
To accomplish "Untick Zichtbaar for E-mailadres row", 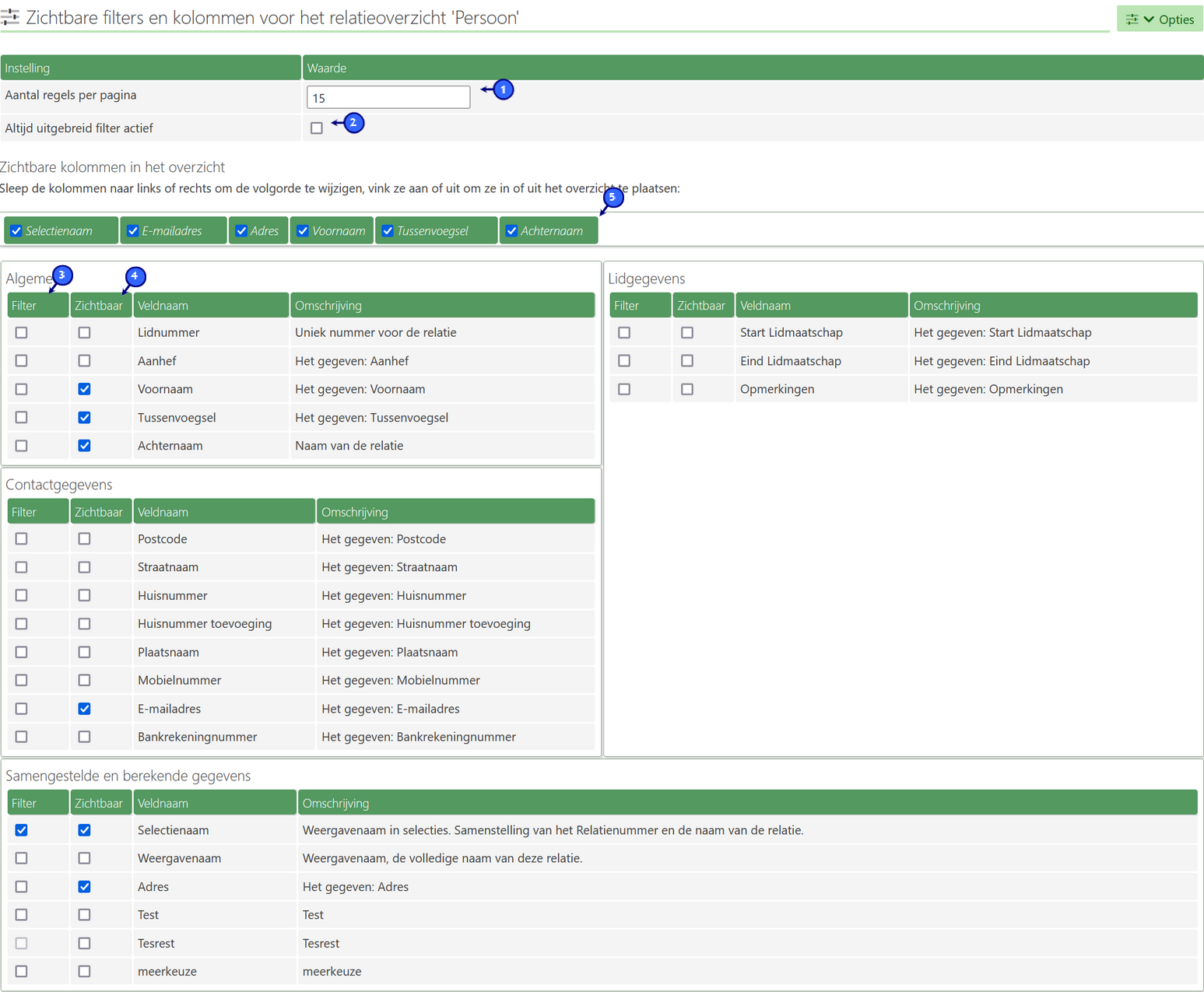I will tap(84, 709).
